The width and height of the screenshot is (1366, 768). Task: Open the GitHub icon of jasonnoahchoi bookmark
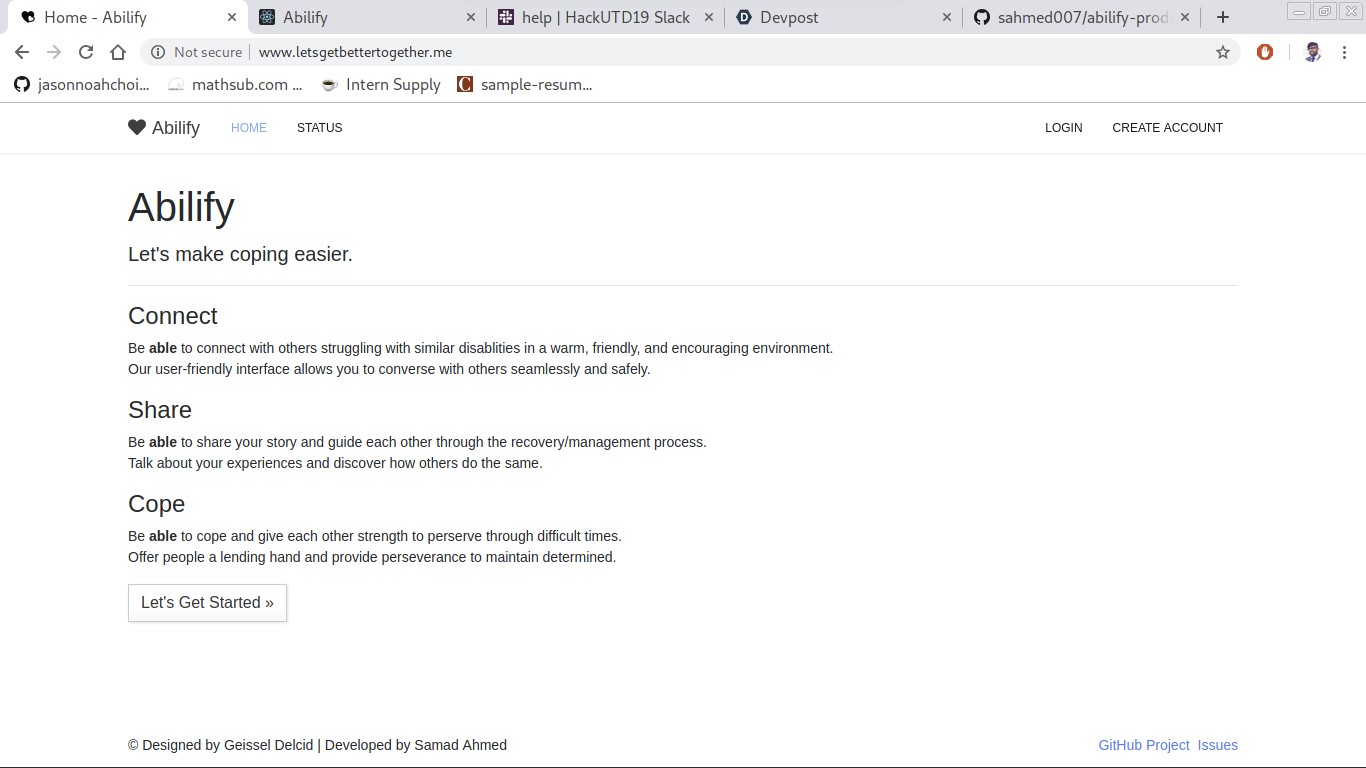tap(22, 85)
